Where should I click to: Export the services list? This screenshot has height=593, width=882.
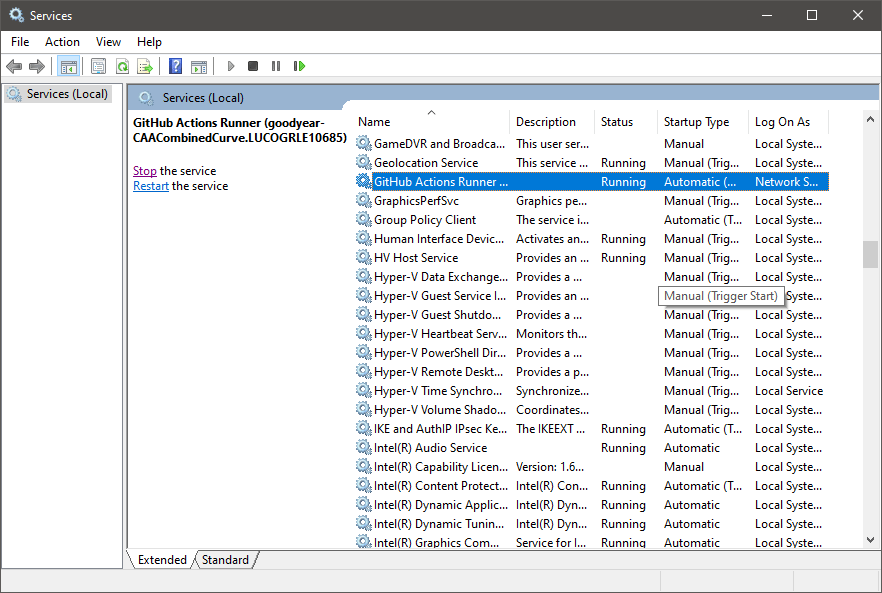point(146,66)
